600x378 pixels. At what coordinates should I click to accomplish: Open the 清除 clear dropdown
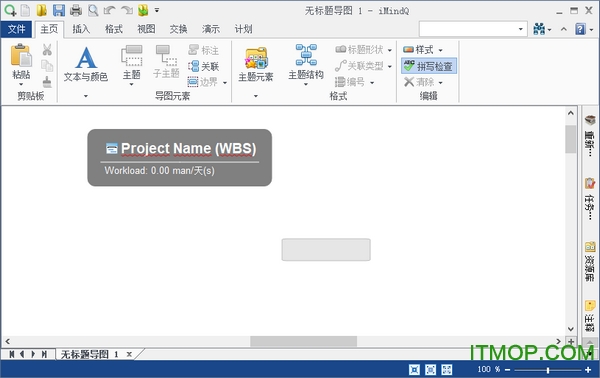click(440, 82)
